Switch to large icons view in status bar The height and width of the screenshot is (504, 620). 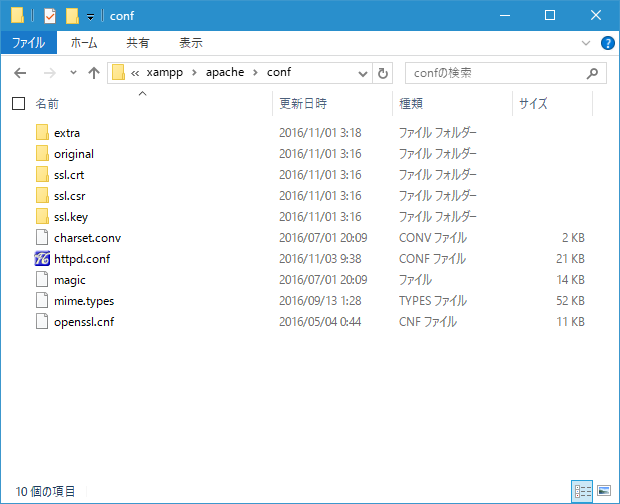click(x=604, y=491)
